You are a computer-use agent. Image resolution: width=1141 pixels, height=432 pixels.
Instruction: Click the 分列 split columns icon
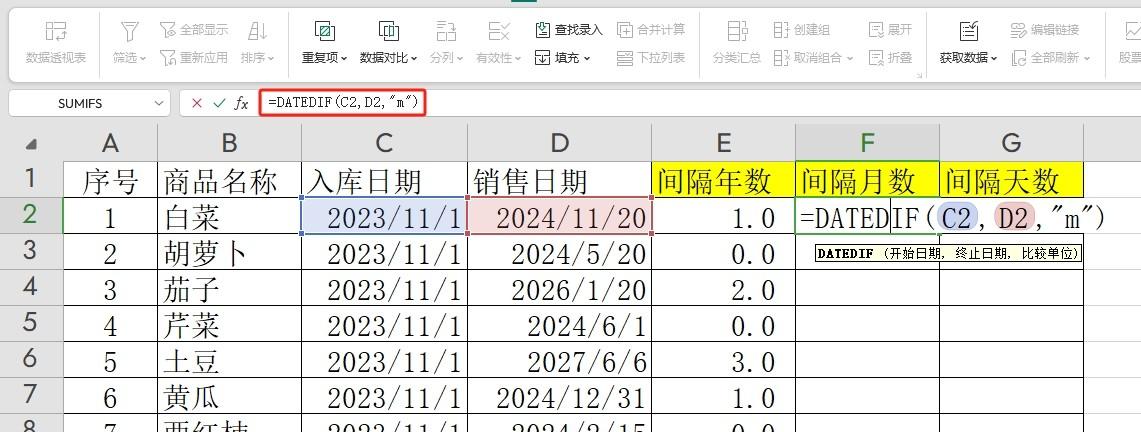(x=445, y=31)
